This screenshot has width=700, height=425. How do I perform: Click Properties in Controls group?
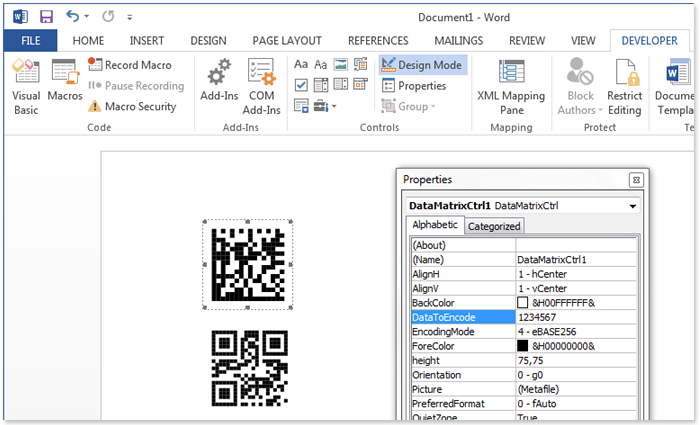click(414, 85)
